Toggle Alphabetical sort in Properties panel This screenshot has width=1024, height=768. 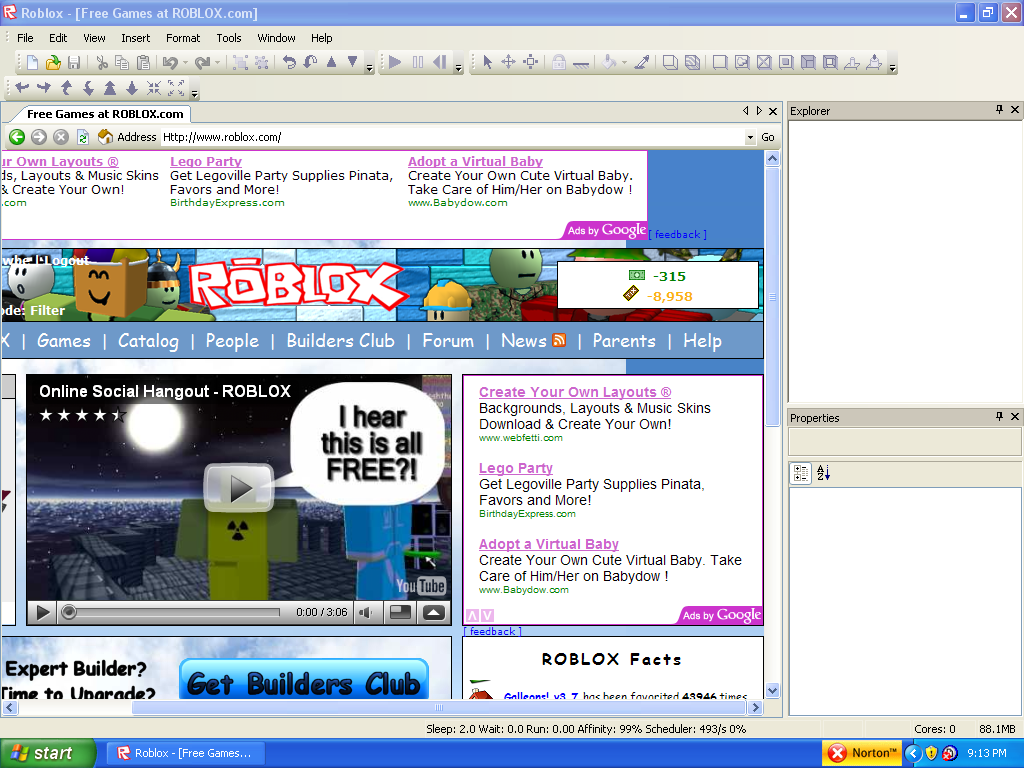[824, 473]
